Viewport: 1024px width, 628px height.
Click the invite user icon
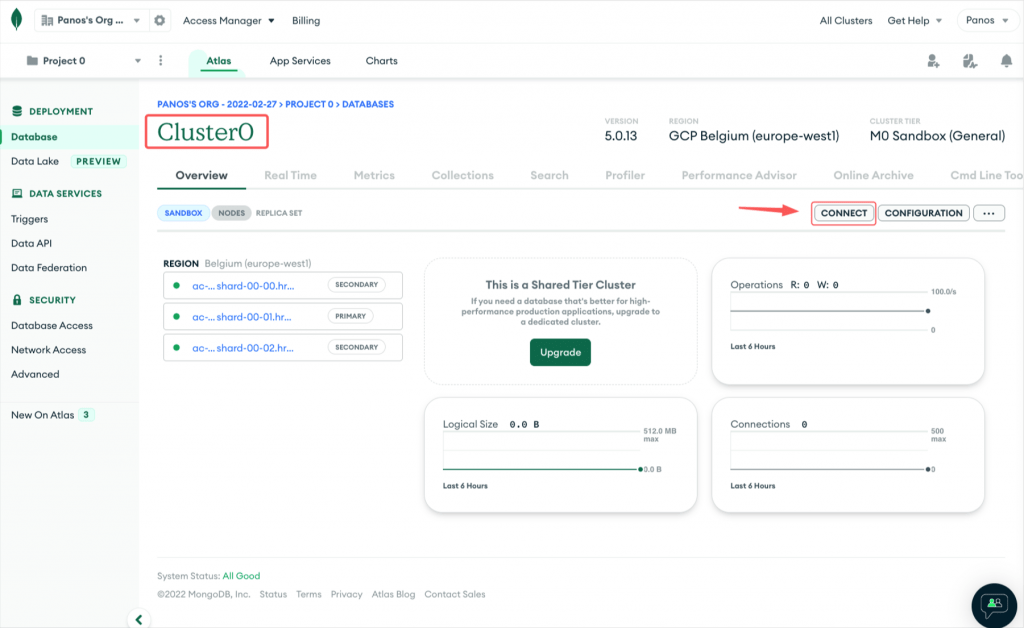[933, 61]
